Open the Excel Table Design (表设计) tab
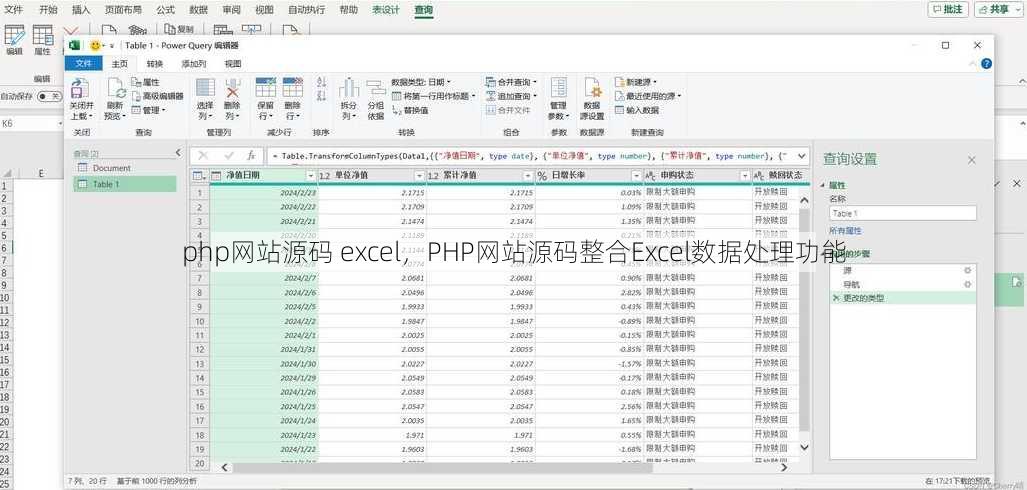This screenshot has height=490, width=1027. point(385,10)
